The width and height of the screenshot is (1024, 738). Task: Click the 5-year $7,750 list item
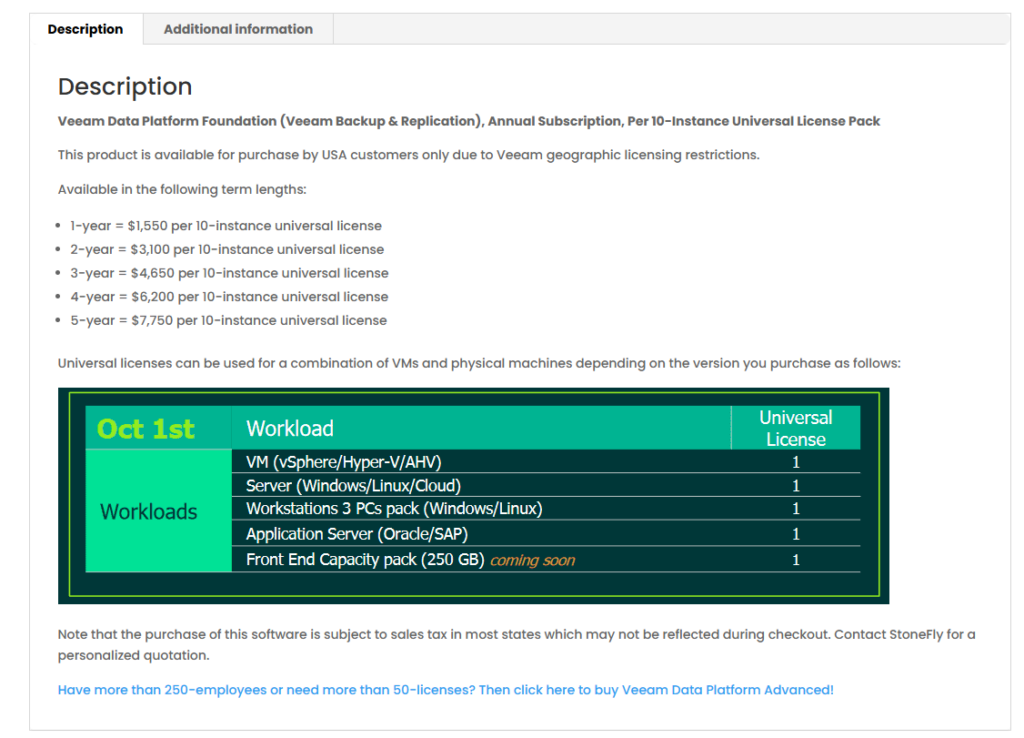(228, 321)
